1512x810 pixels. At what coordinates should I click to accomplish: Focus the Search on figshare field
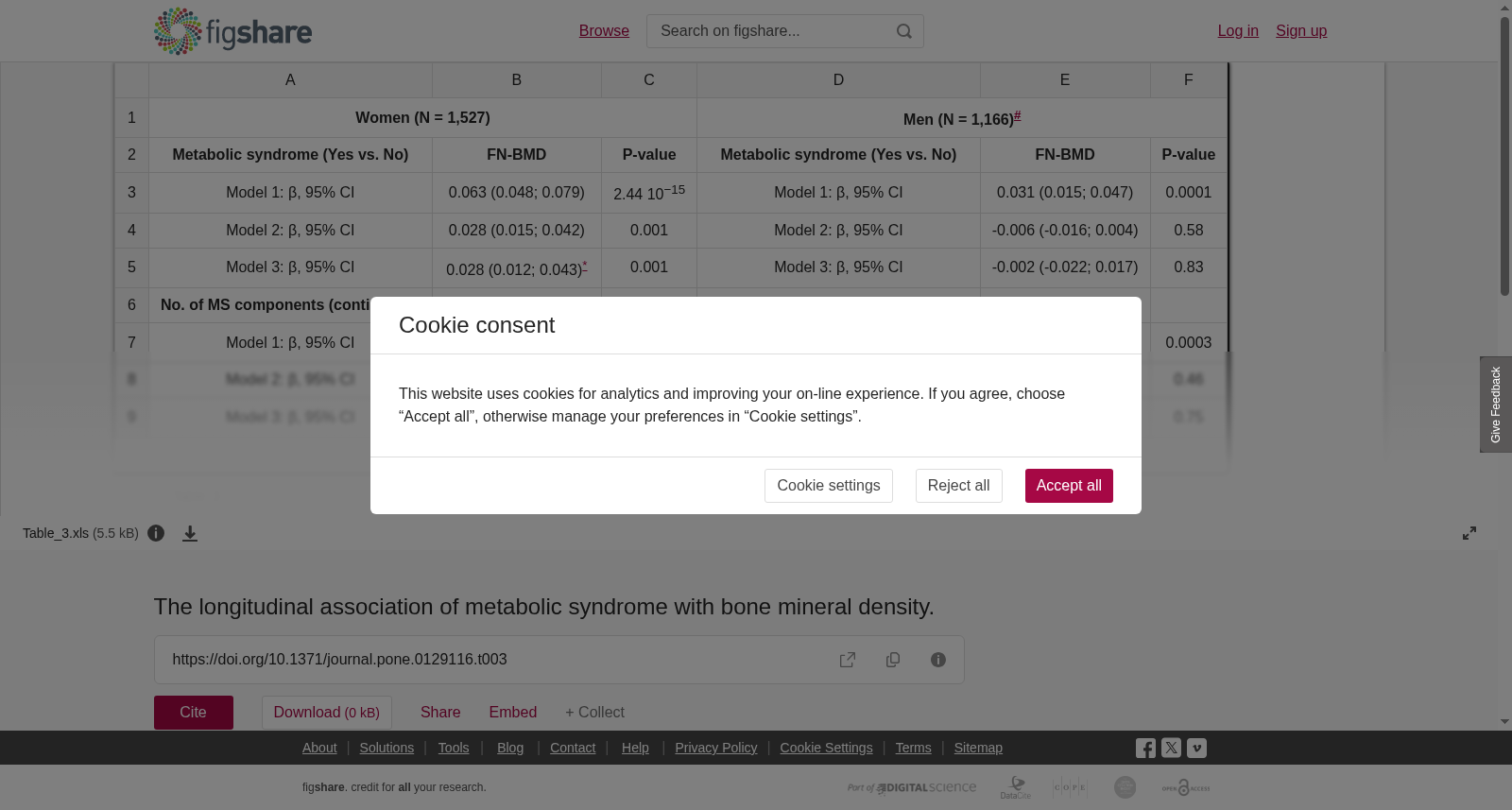click(770, 31)
